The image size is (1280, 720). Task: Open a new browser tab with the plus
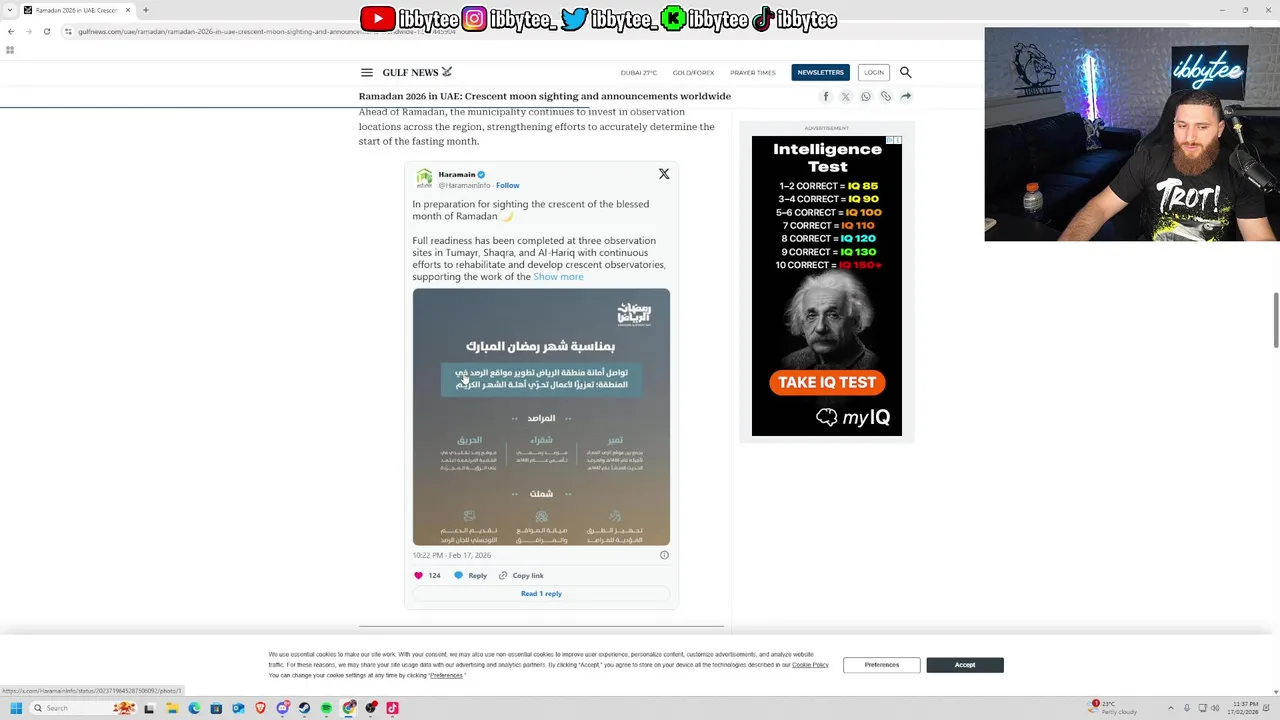(x=145, y=10)
